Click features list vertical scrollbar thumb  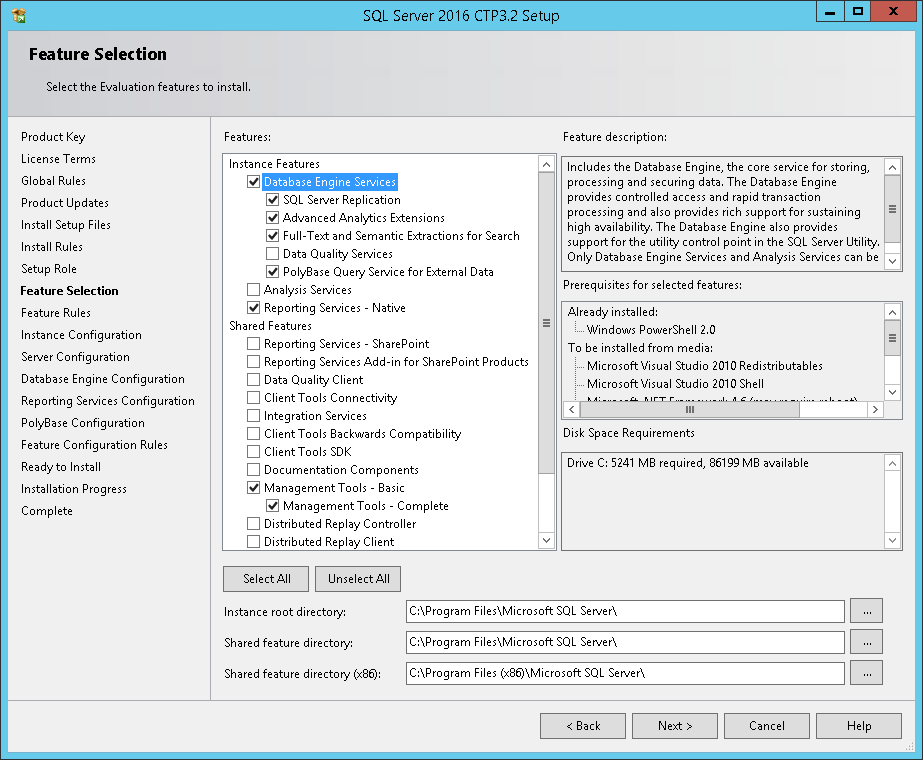[x=546, y=323]
